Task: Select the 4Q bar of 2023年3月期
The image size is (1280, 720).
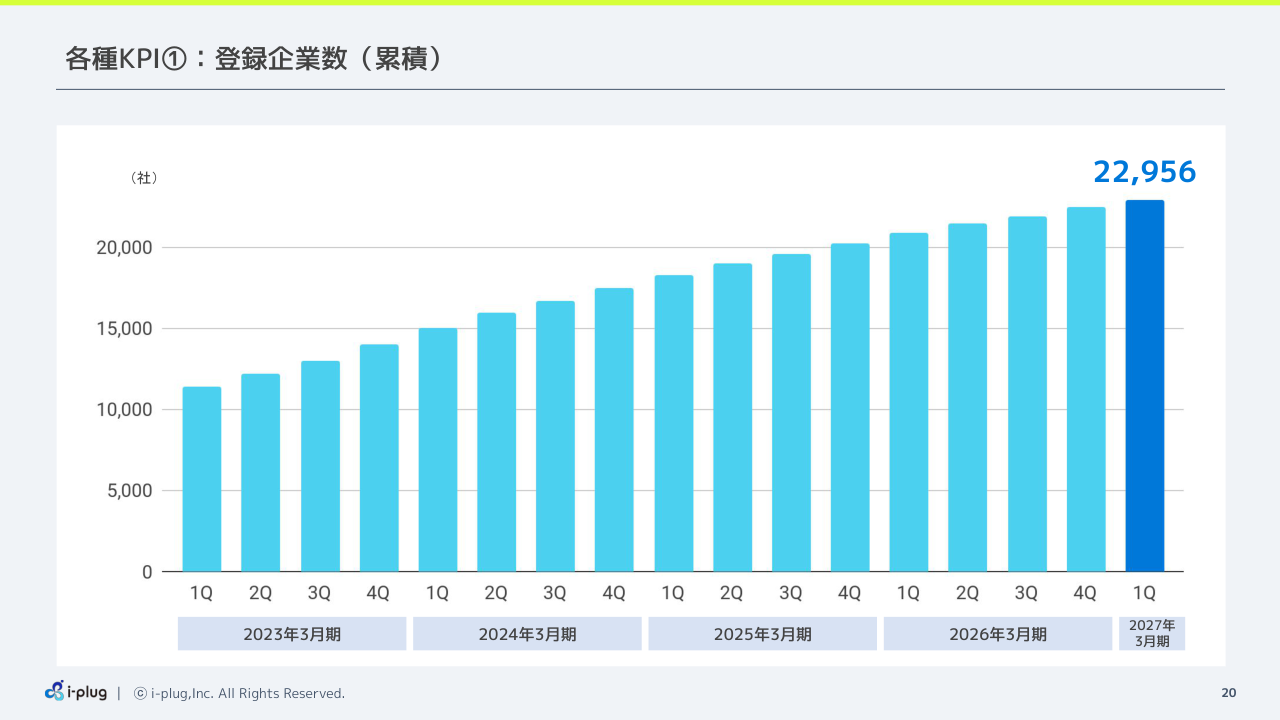Action: (x=378, y=458)
